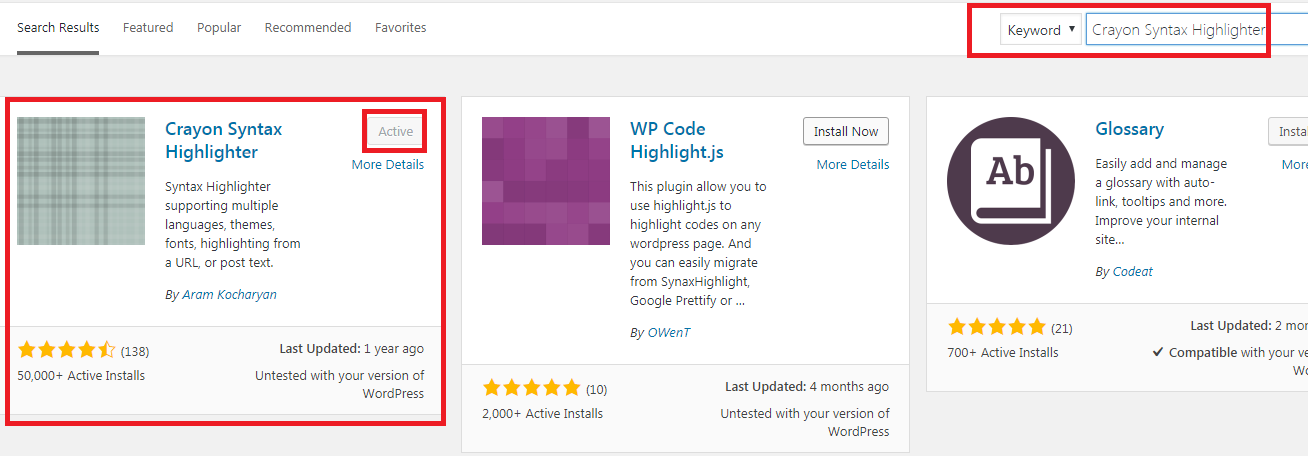Click the WP Code Highlight.js purple icon
The width and height of the screenshot is (1308, 456).
(x=545, y=181)
